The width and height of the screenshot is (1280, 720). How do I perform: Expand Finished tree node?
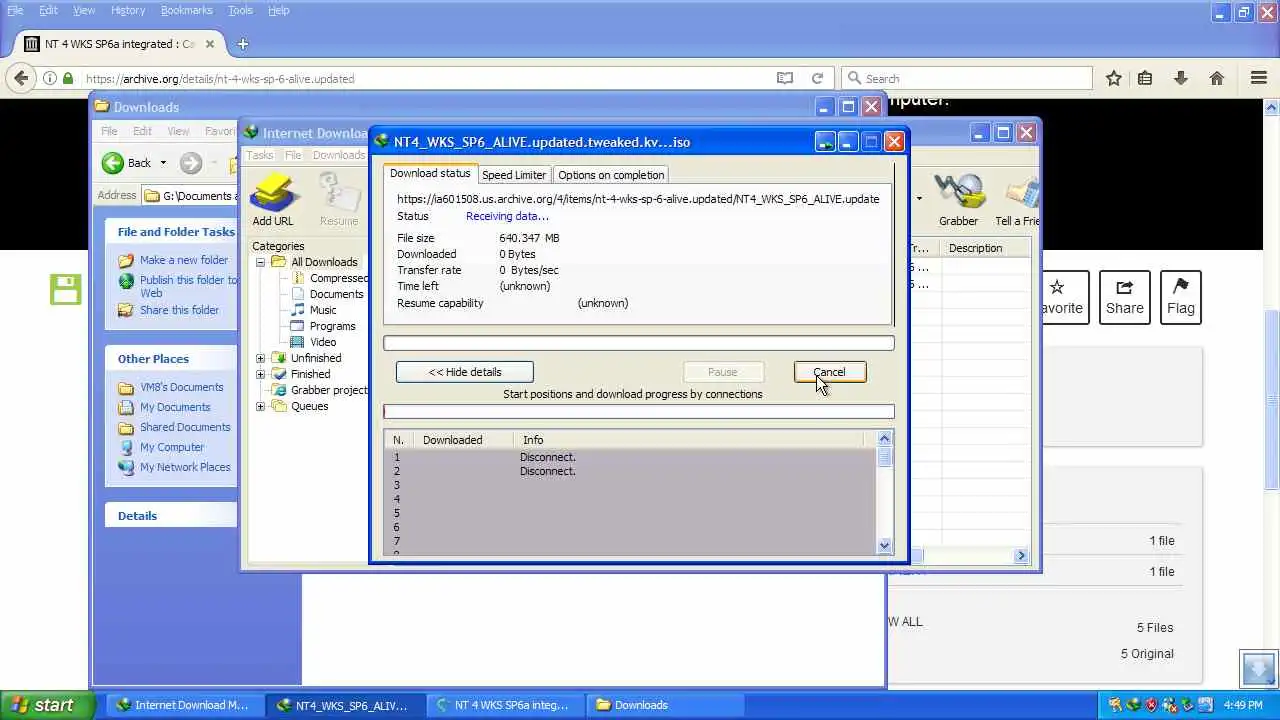[x=260, y=374]
